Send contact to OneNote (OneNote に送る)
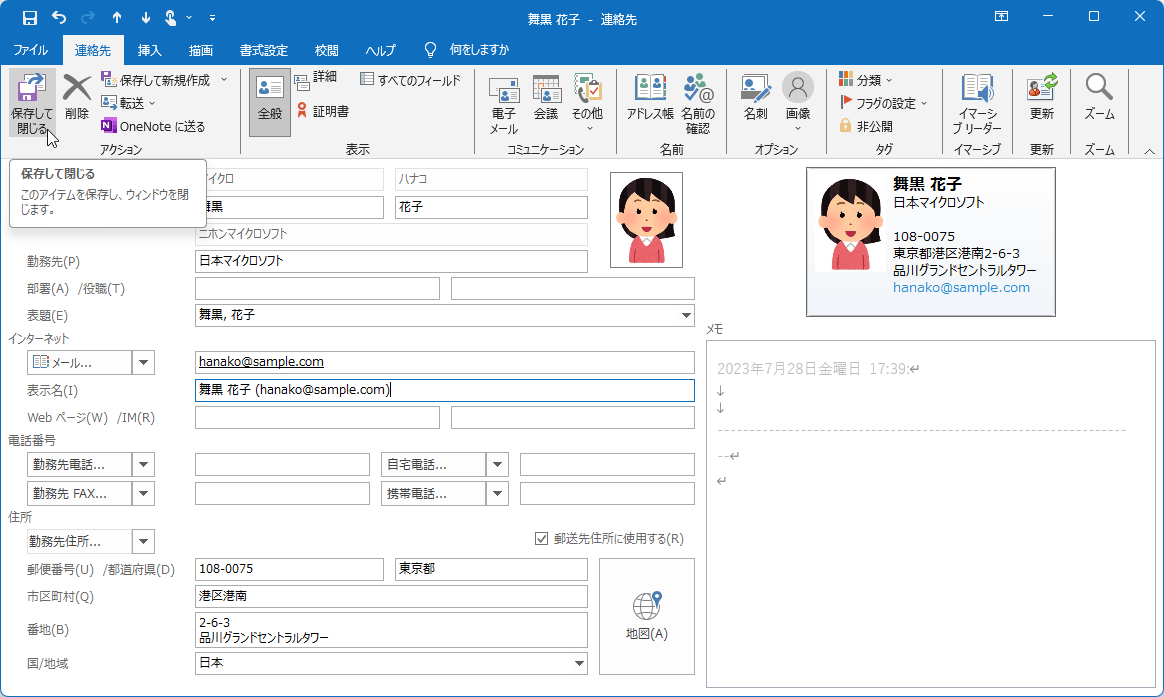Screen dimensions: 1164x697 pyautogui.click(x=153, y=126)
